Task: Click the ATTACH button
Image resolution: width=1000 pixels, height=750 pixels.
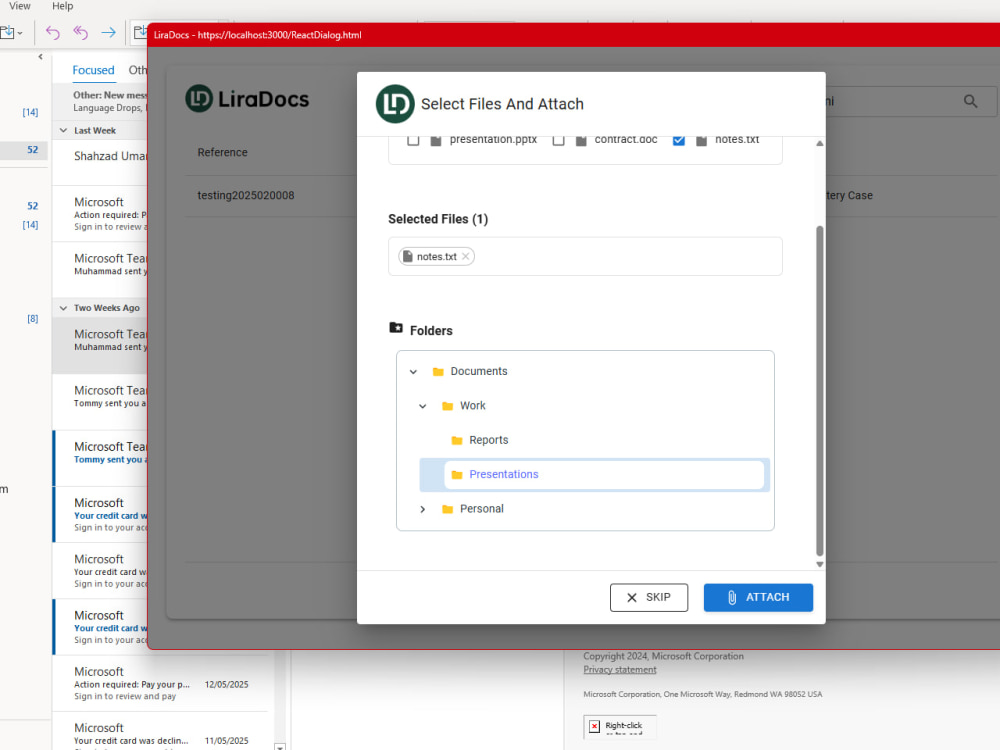Action: (x=758, y=598)
